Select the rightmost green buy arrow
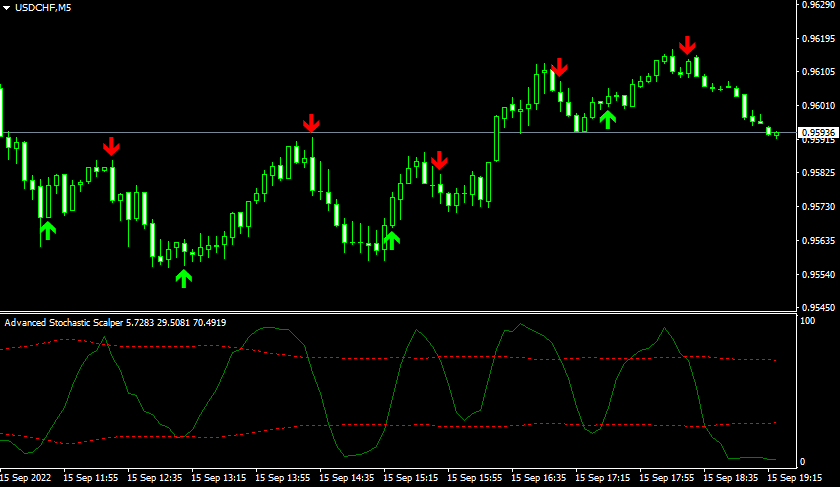Image resolution: width=840 pixels, height=487 pixels. click(x=607, y=119)
